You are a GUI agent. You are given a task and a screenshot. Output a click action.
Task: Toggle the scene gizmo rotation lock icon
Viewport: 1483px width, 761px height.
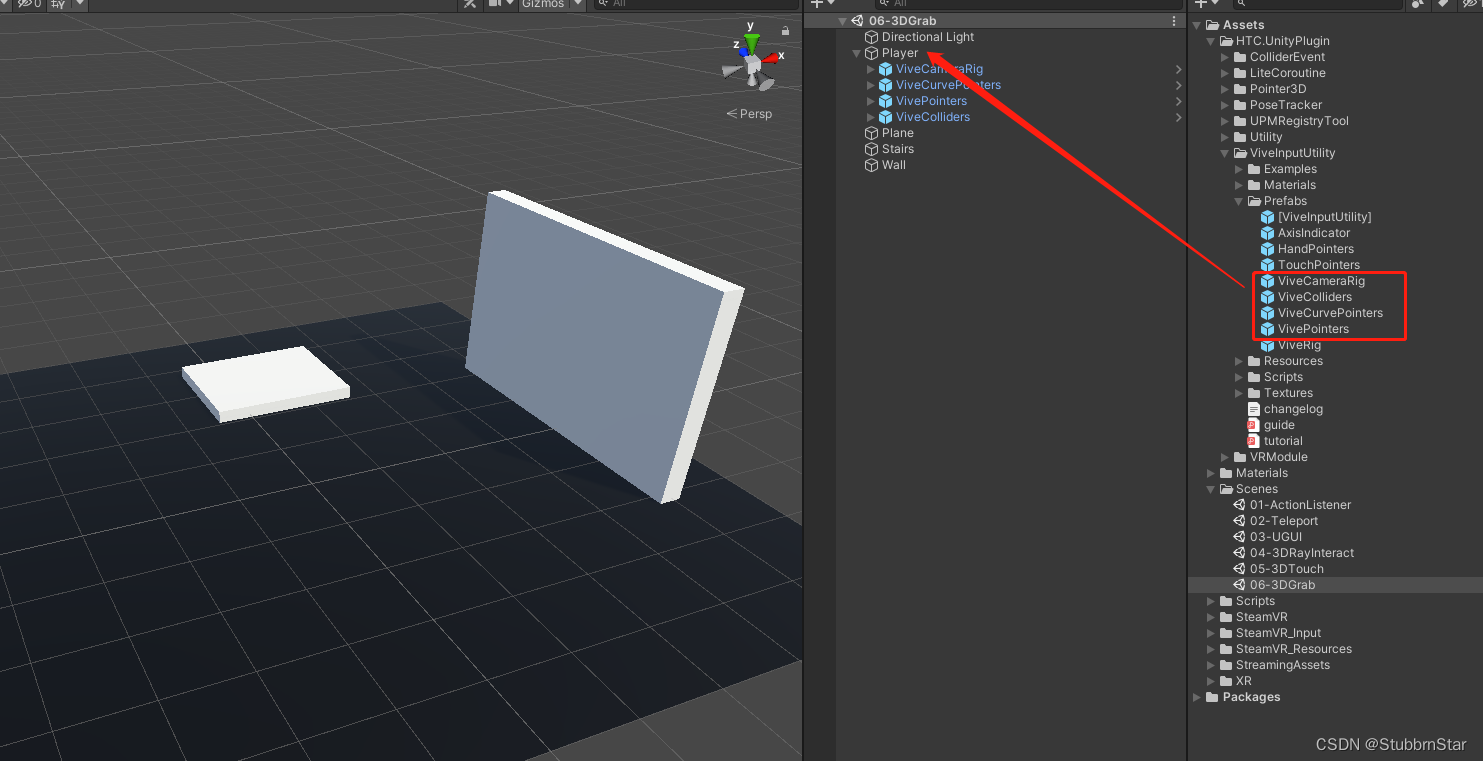(x=786, y=31)
